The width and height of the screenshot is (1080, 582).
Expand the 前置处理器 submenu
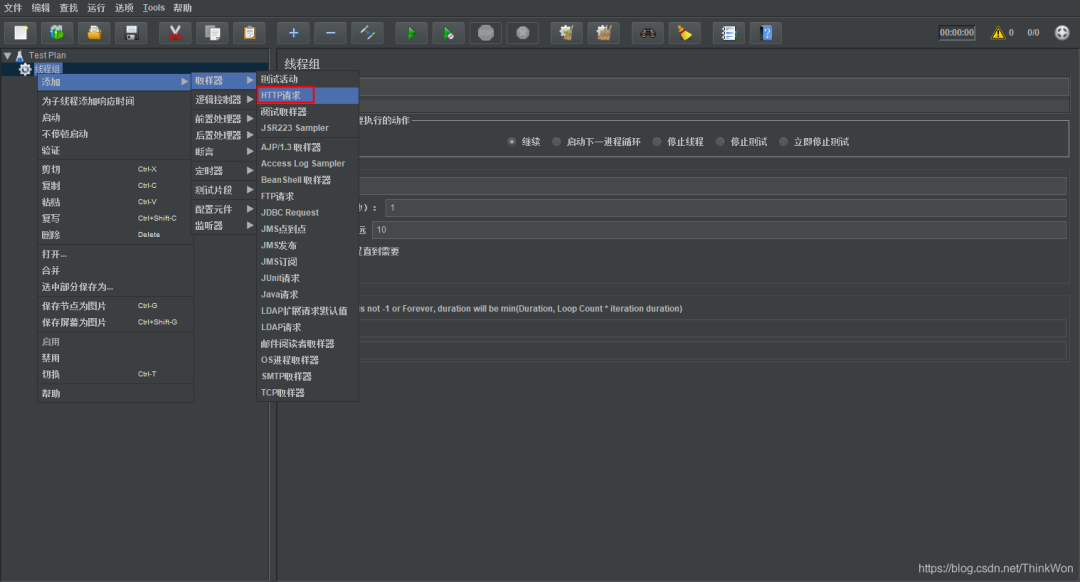tap(224, 119)
